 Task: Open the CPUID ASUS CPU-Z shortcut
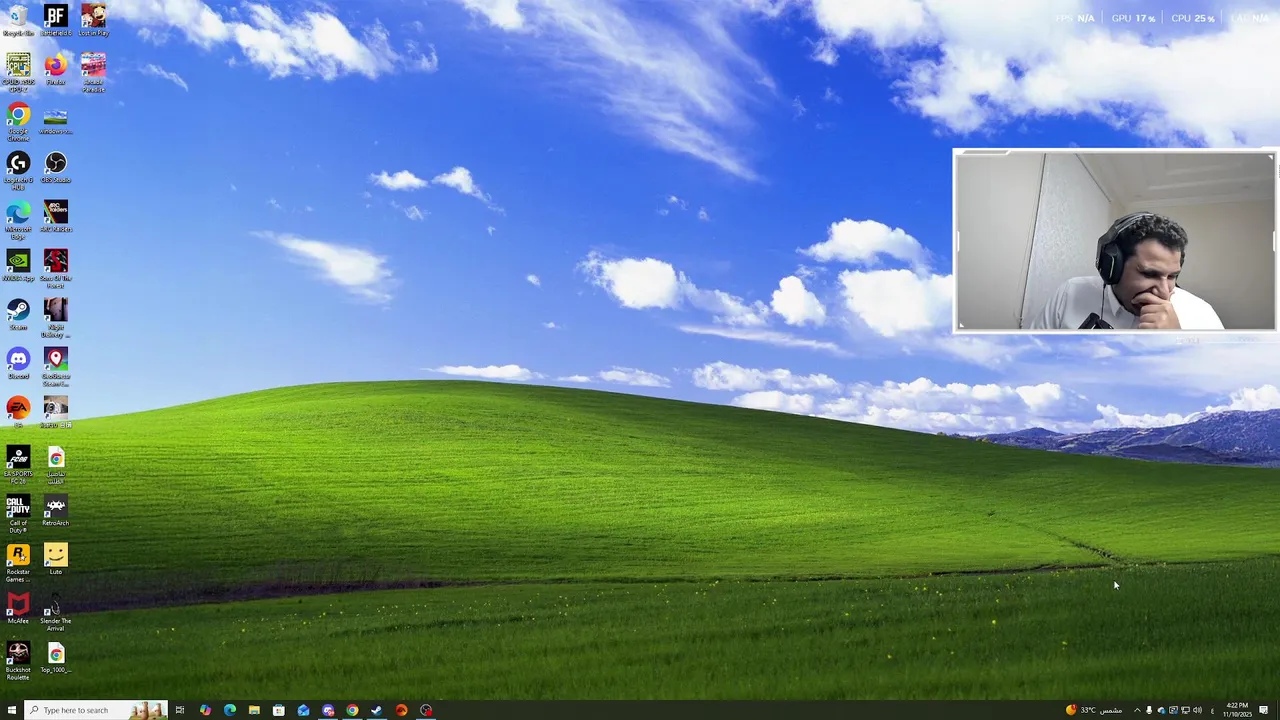18,72
